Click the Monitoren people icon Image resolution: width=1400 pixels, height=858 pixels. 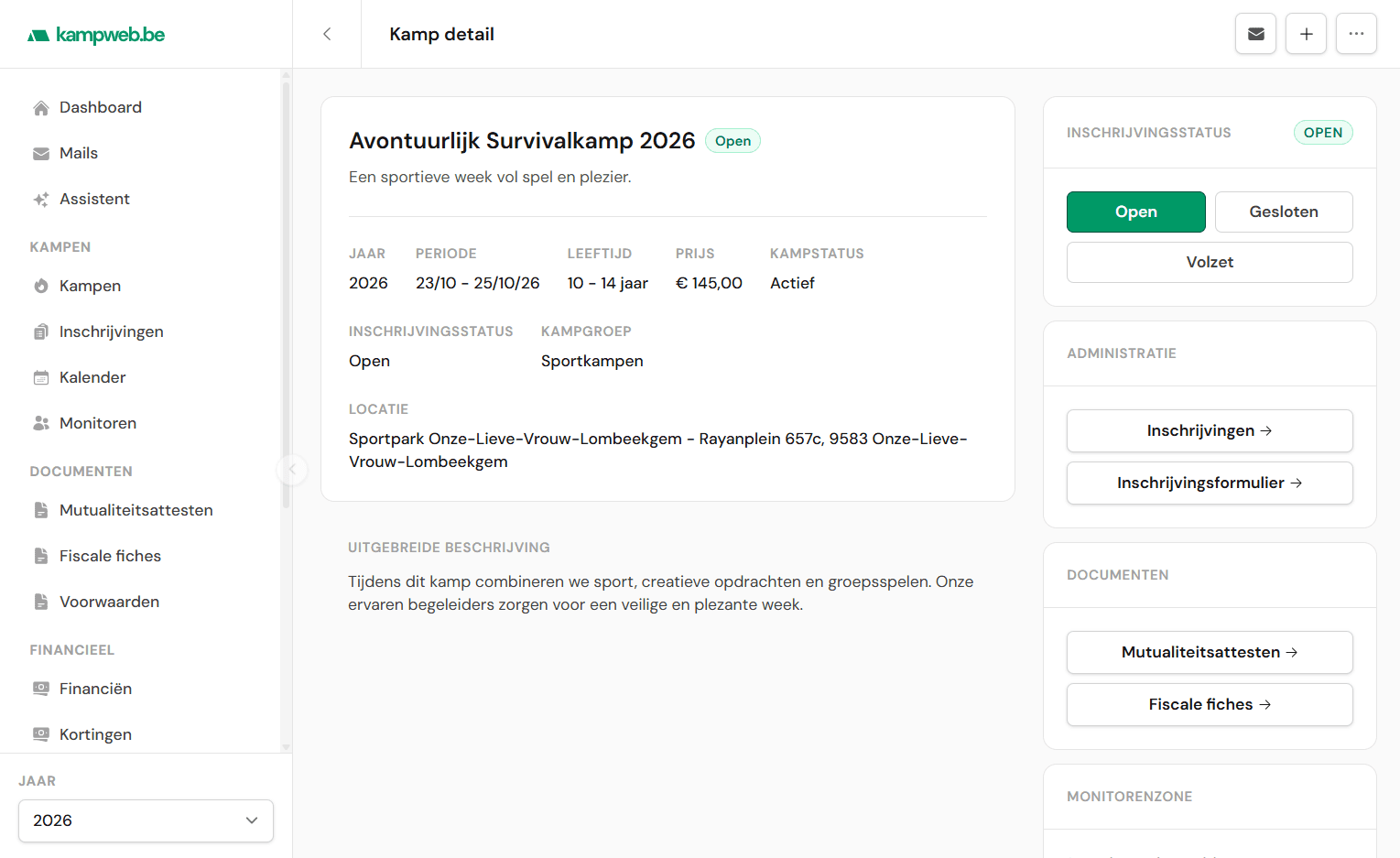pos(41,424)
